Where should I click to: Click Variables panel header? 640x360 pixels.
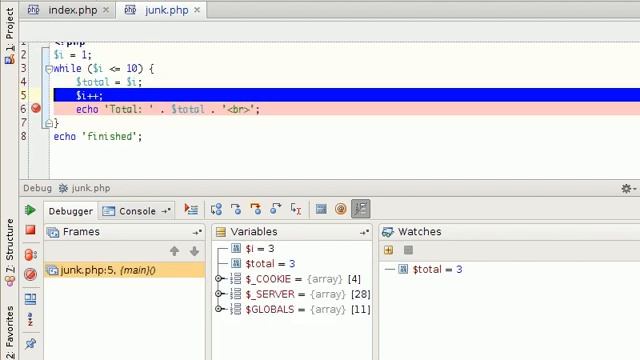click(292, 232)
